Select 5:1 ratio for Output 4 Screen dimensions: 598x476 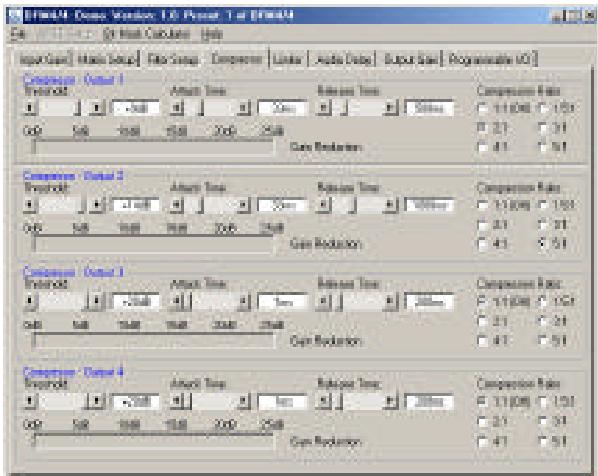point(543,441)
